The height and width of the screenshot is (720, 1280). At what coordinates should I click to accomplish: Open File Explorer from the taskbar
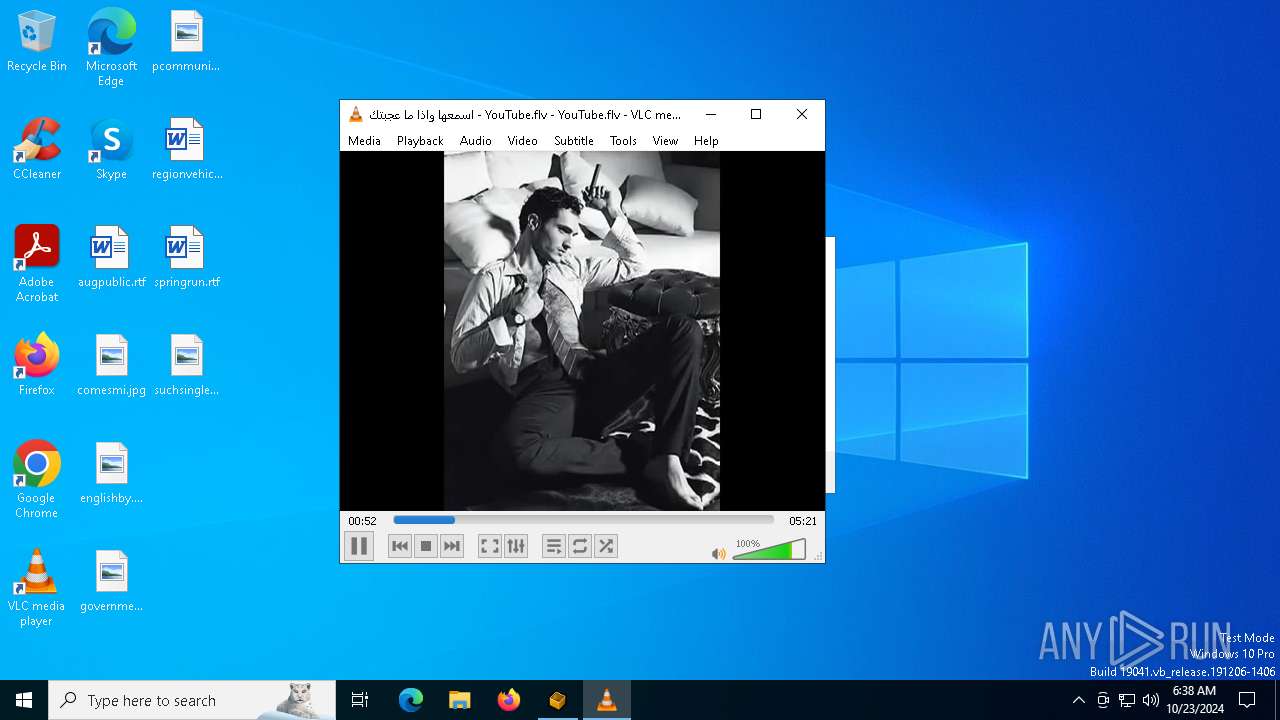pos(459,700)
